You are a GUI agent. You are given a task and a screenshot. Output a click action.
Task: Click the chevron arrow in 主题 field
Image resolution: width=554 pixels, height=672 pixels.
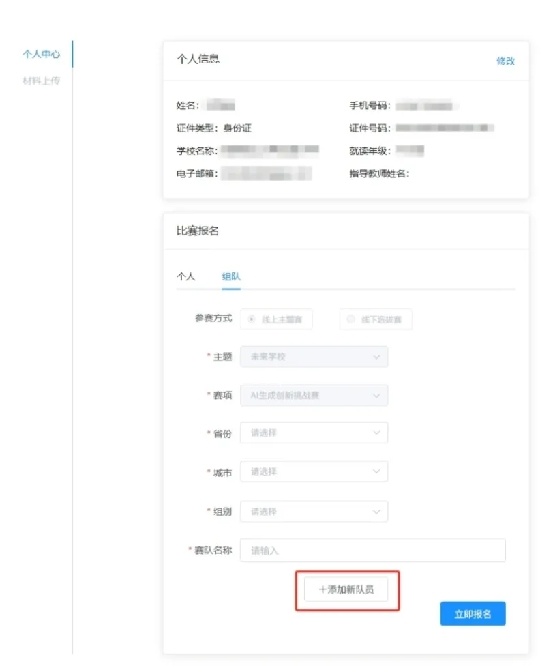coord(376,357)
